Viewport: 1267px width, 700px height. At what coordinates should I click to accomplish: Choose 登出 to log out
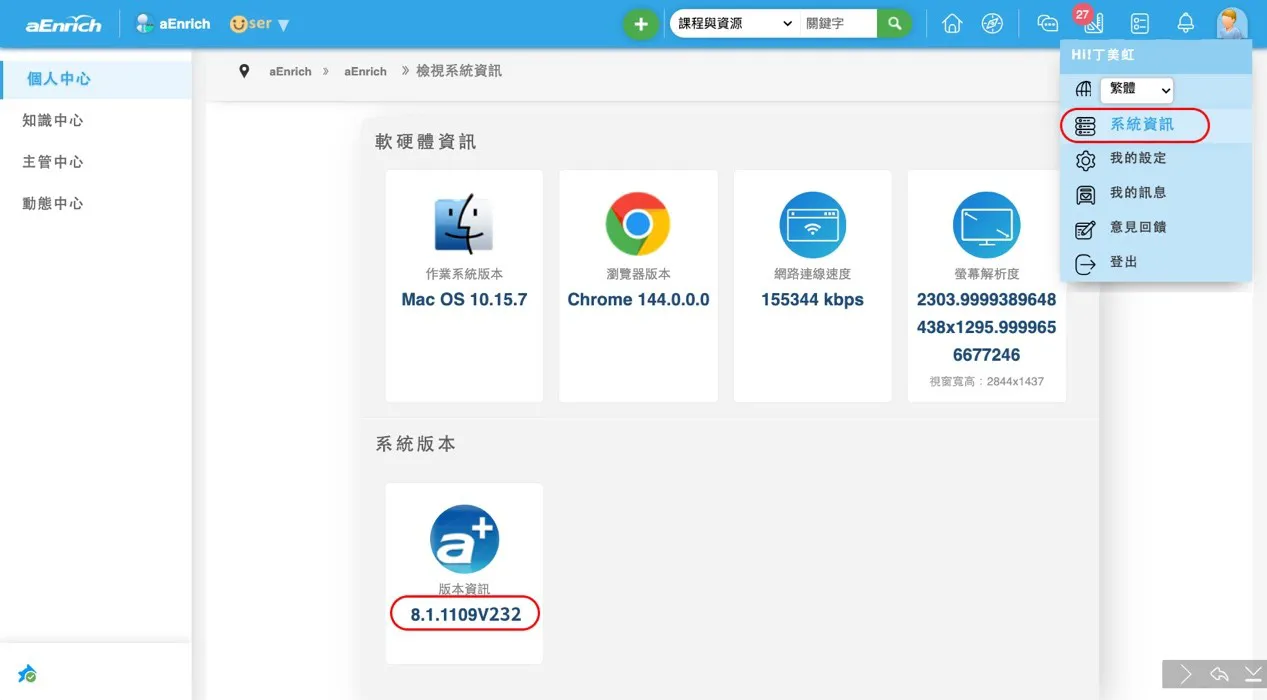click(x=1123, y=262)
